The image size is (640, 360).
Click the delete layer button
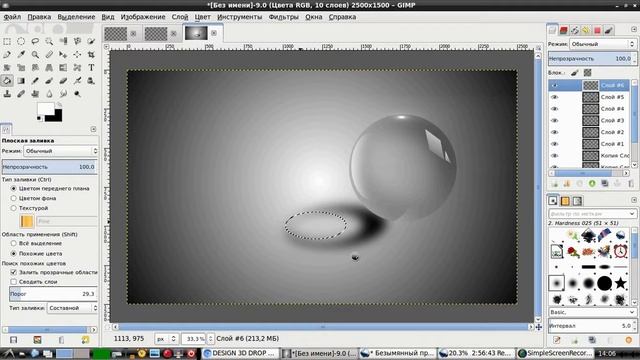(630, 184)
